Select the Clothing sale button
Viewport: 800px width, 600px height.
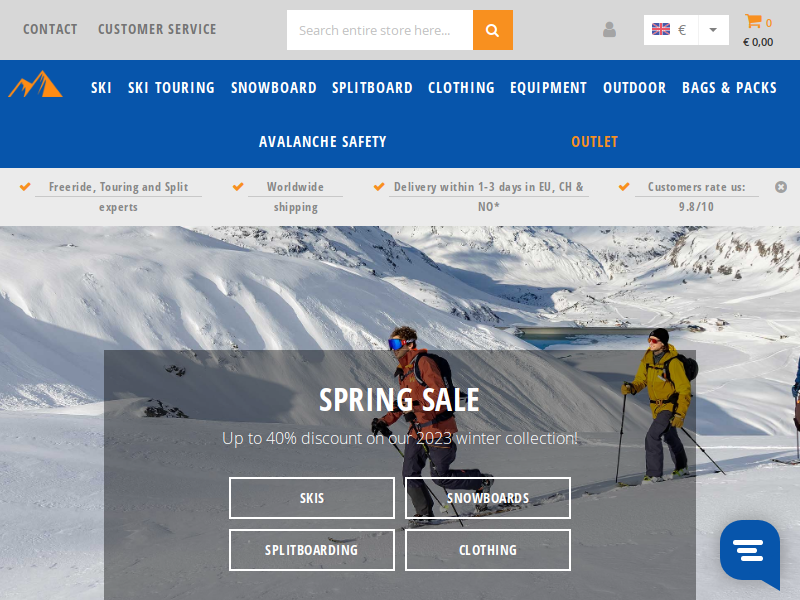pyautogui.click(x=488, y=550)
